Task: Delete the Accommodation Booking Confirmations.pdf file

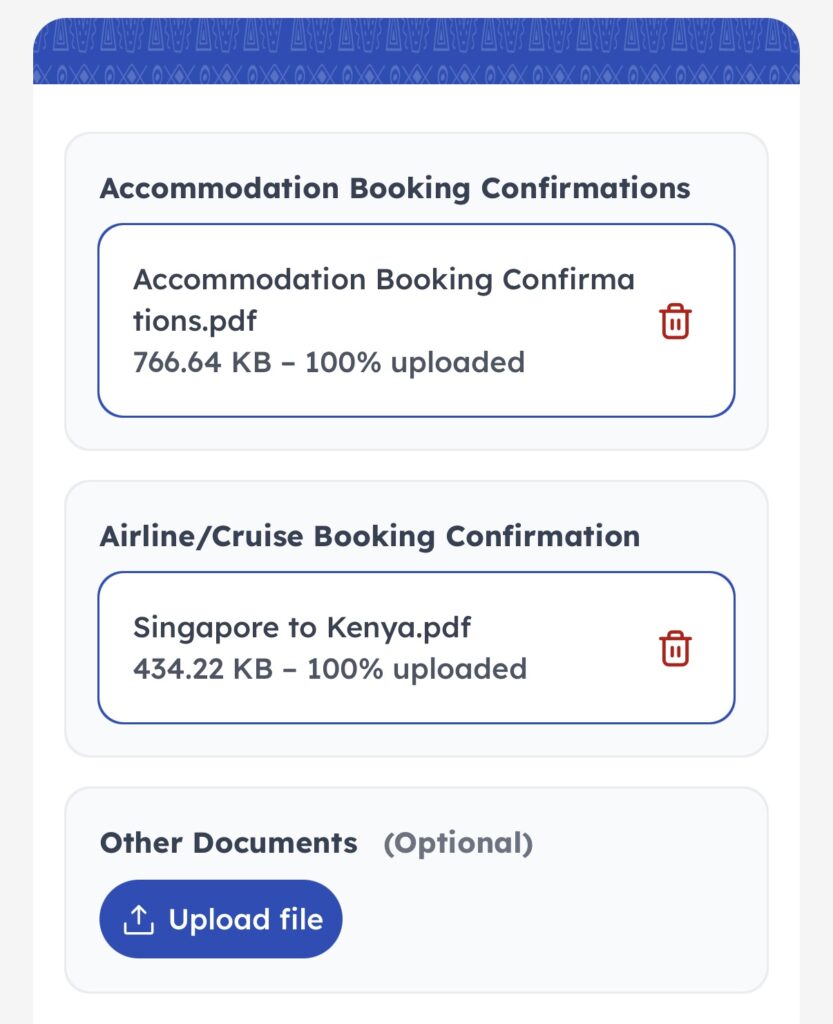Action: [x=675, y=322]
